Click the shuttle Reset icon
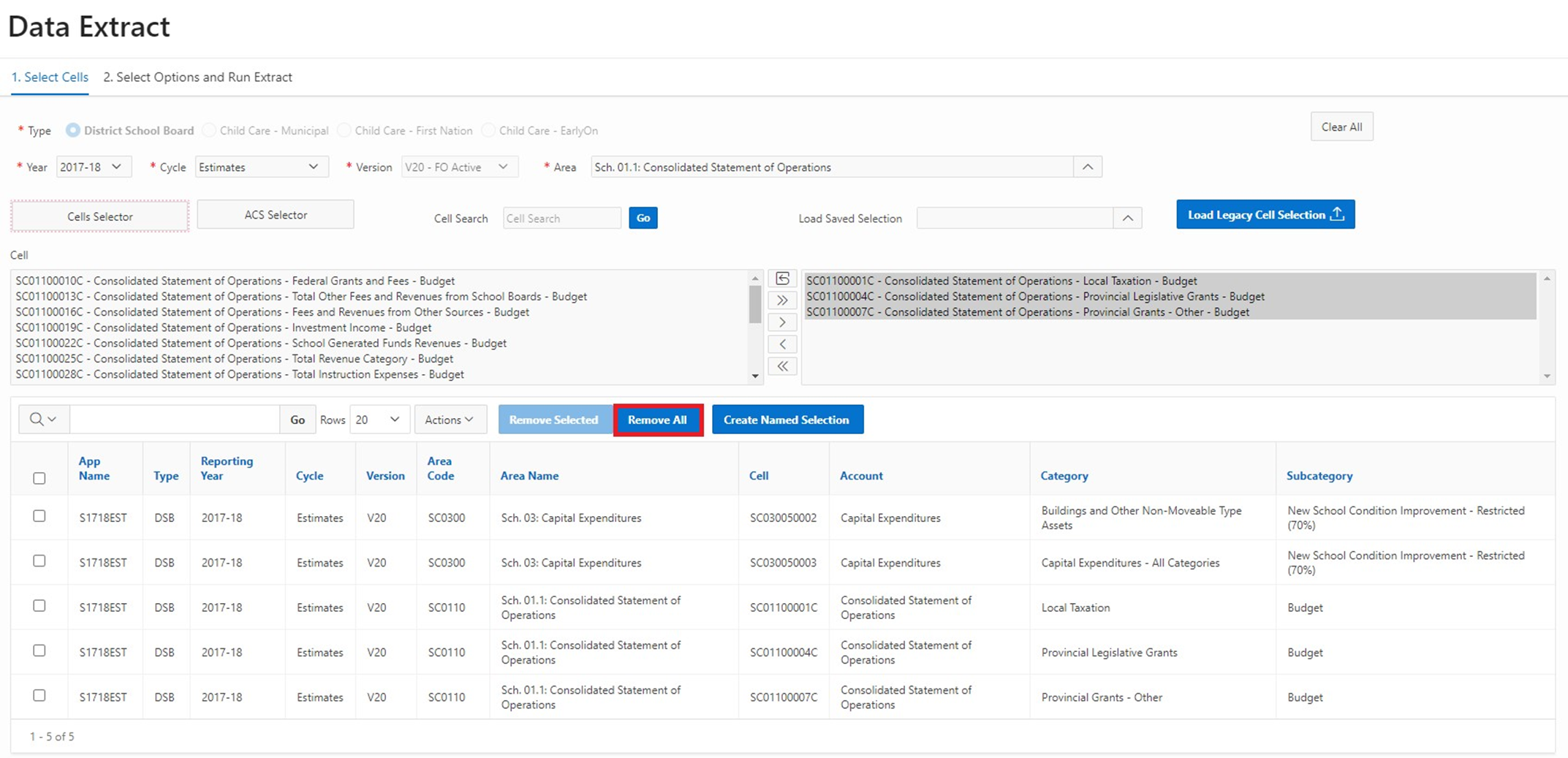Image resolution: width=1568 pixels, height=758 pixels. tap(782, 278)
